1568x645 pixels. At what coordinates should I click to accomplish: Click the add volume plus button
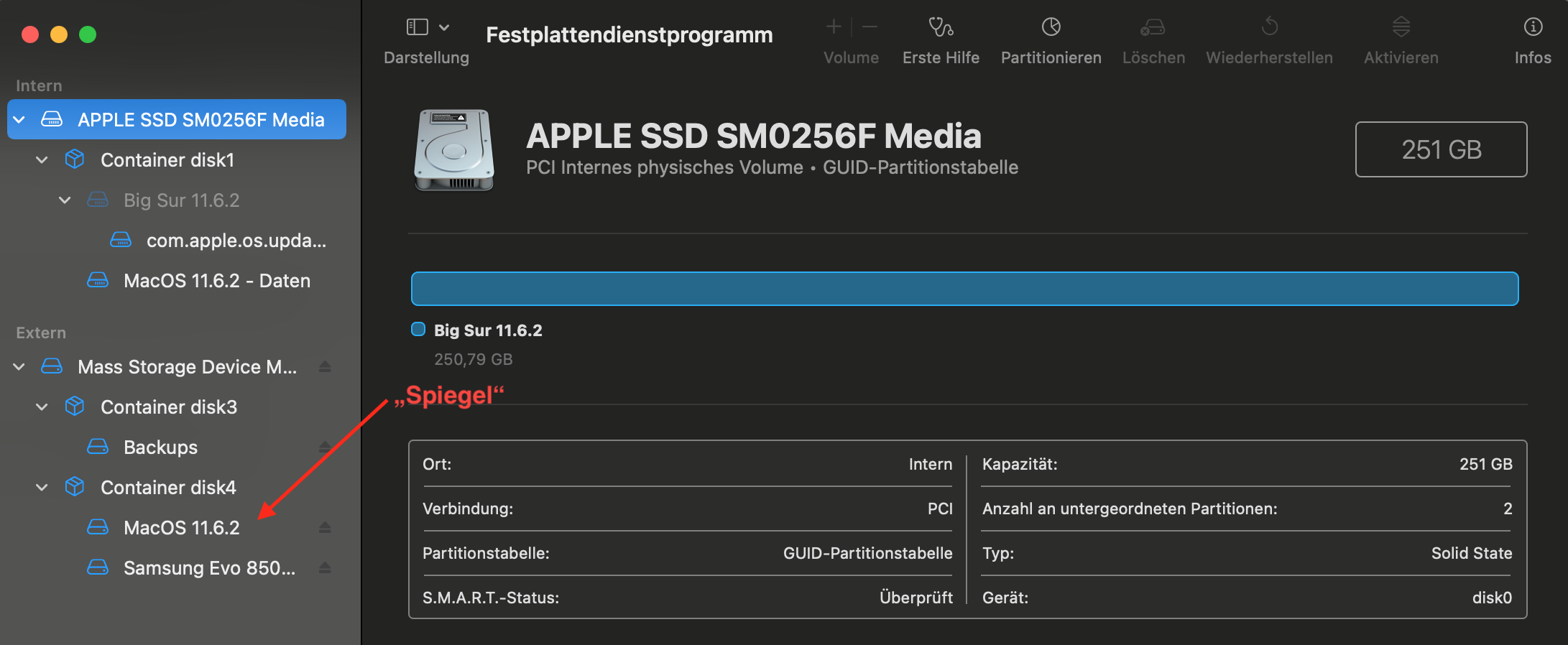834,27
